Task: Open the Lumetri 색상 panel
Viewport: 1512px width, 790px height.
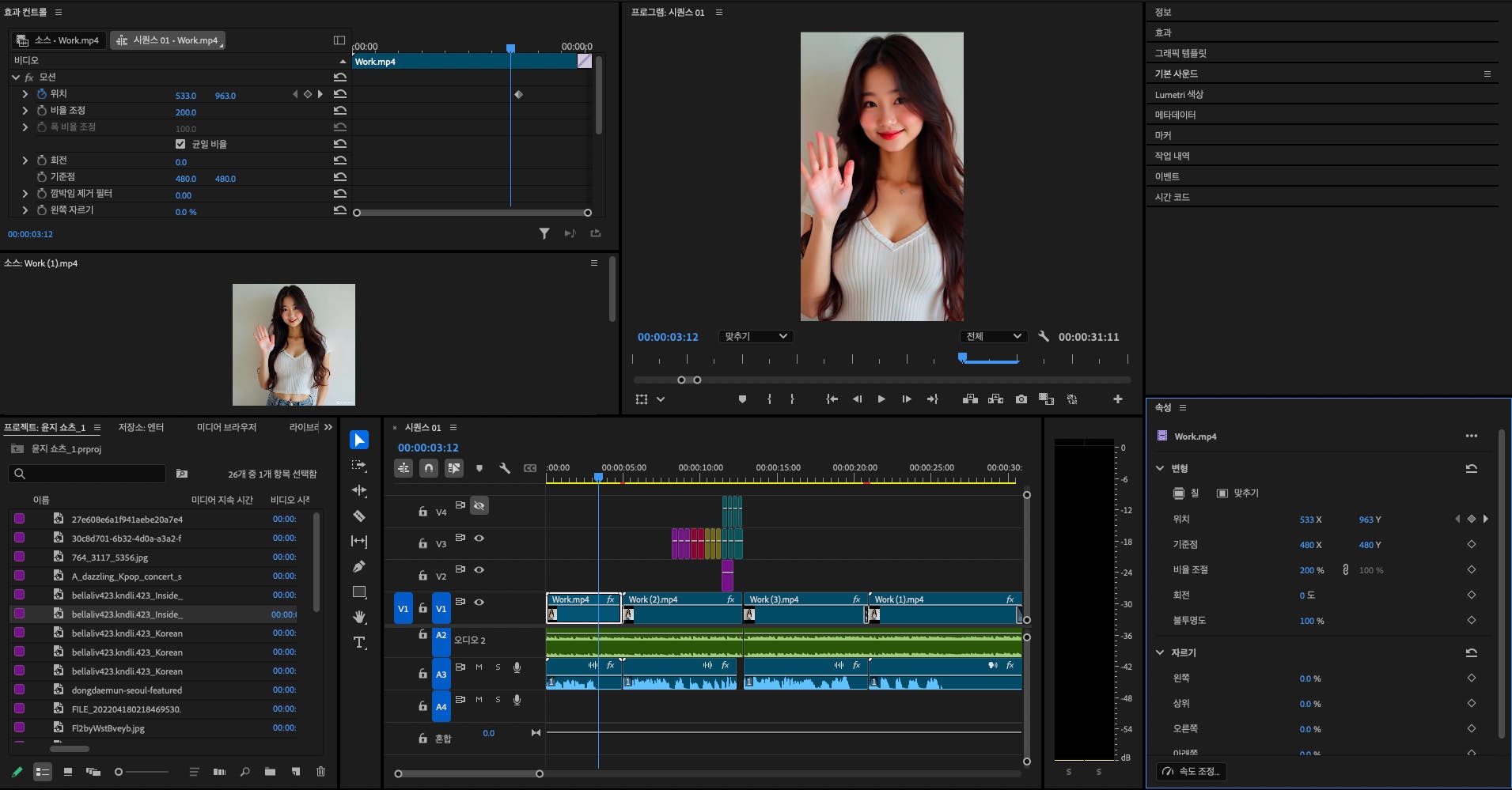Action: click(x=1178, y=94)
